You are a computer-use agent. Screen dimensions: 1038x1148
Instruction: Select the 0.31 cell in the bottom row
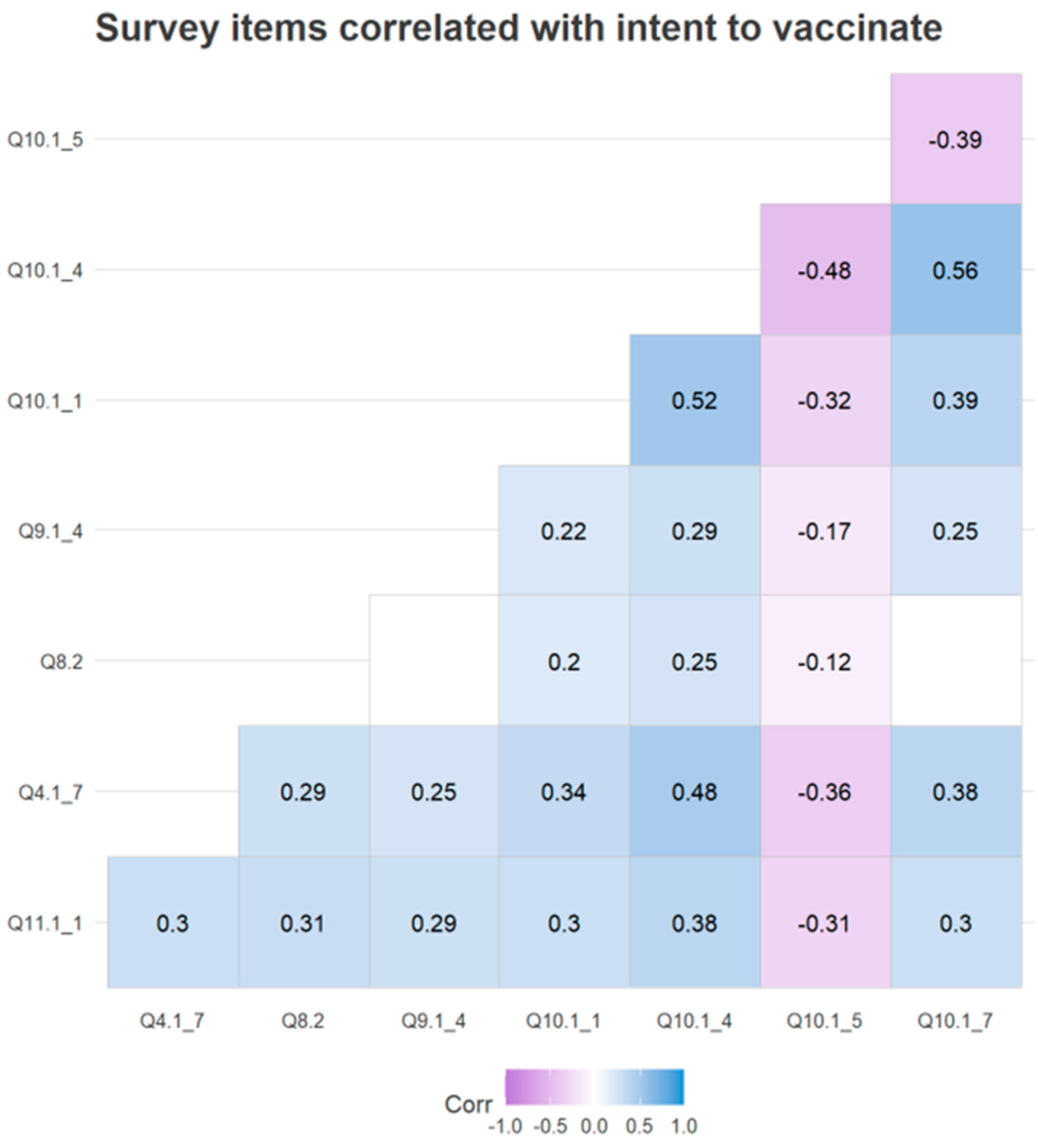(303, 922)
